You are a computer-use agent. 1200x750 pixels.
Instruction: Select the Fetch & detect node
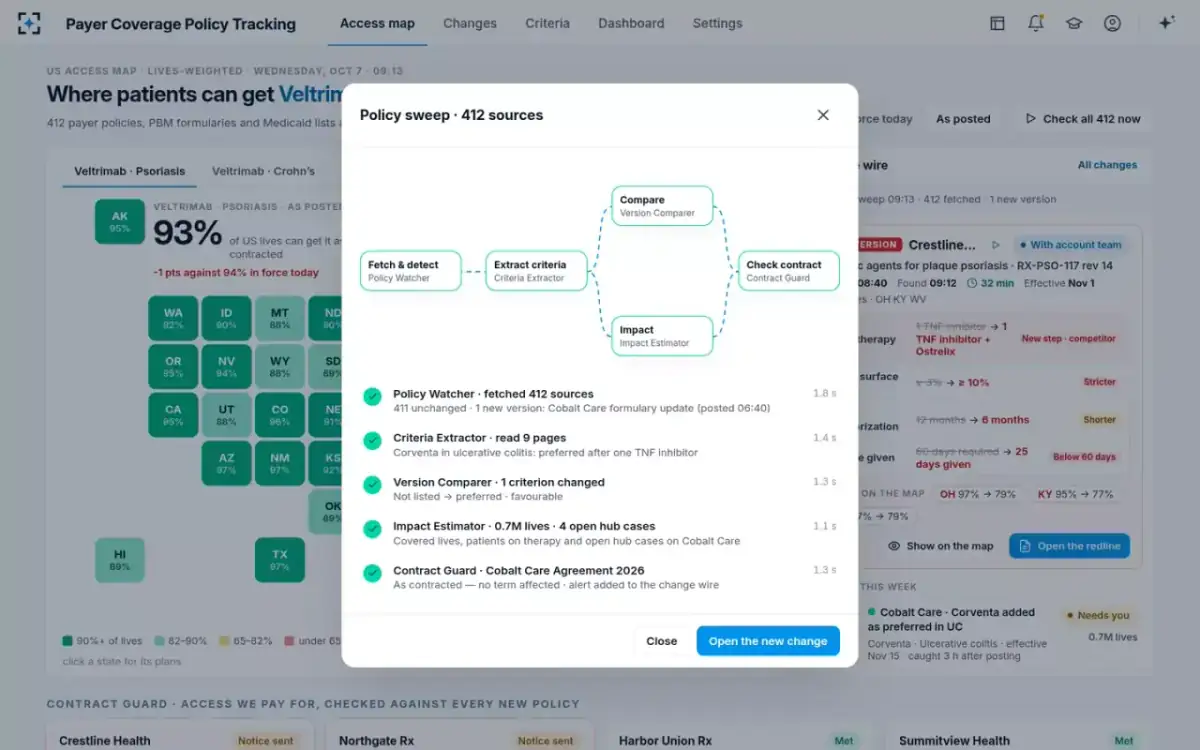410,271
